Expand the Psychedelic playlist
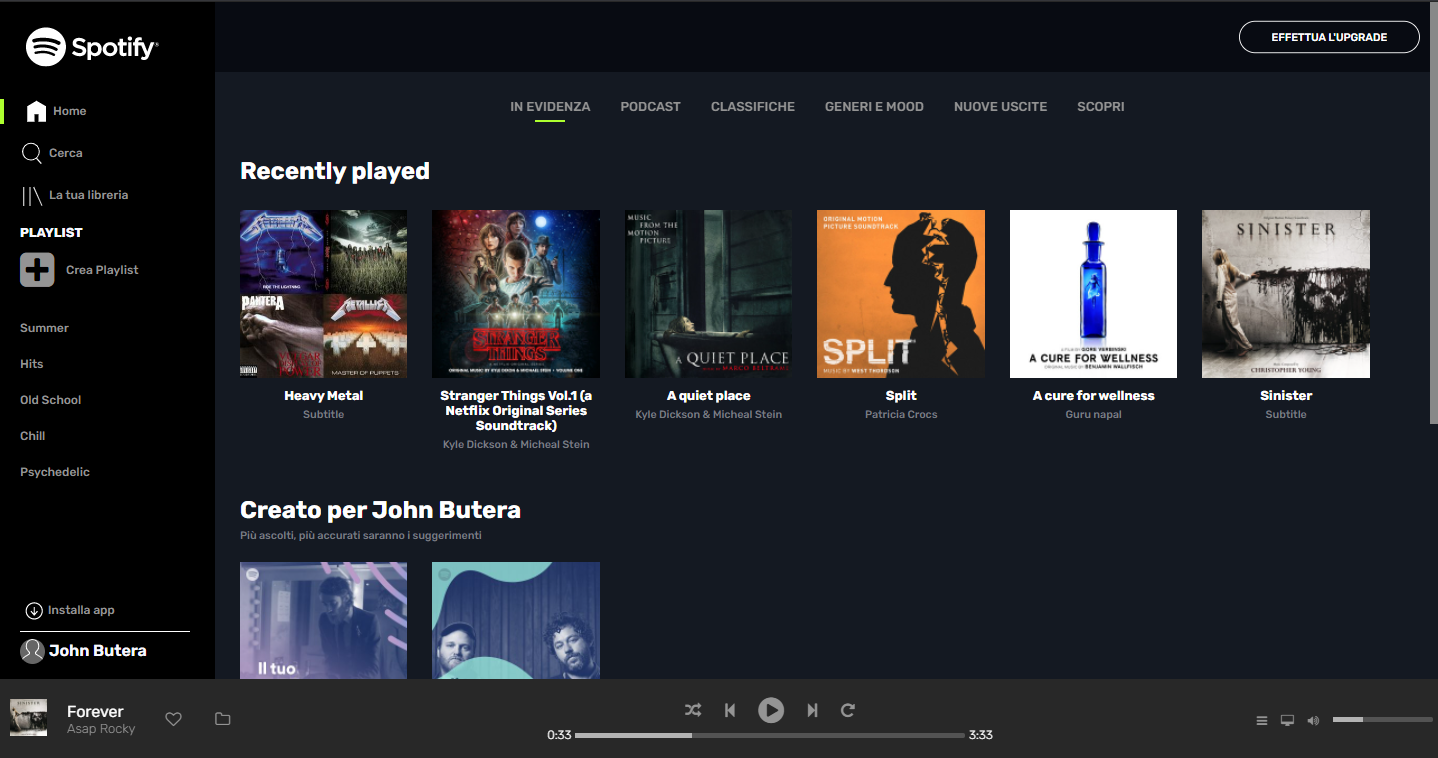Image resolution: width=1438 pixels, height=758 pixels. [55, 471]
